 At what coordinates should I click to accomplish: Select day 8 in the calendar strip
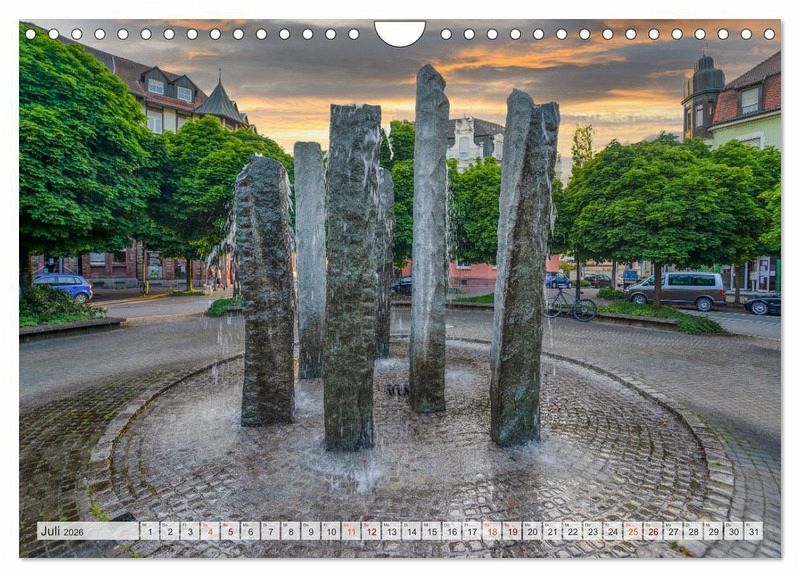pyautogui.click(x=290, y=531)
